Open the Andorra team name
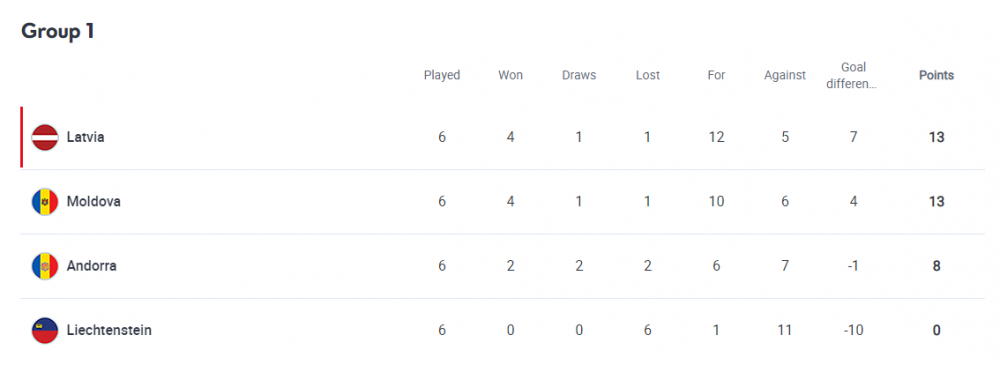The image size is (1000, 365). [91, 266]
